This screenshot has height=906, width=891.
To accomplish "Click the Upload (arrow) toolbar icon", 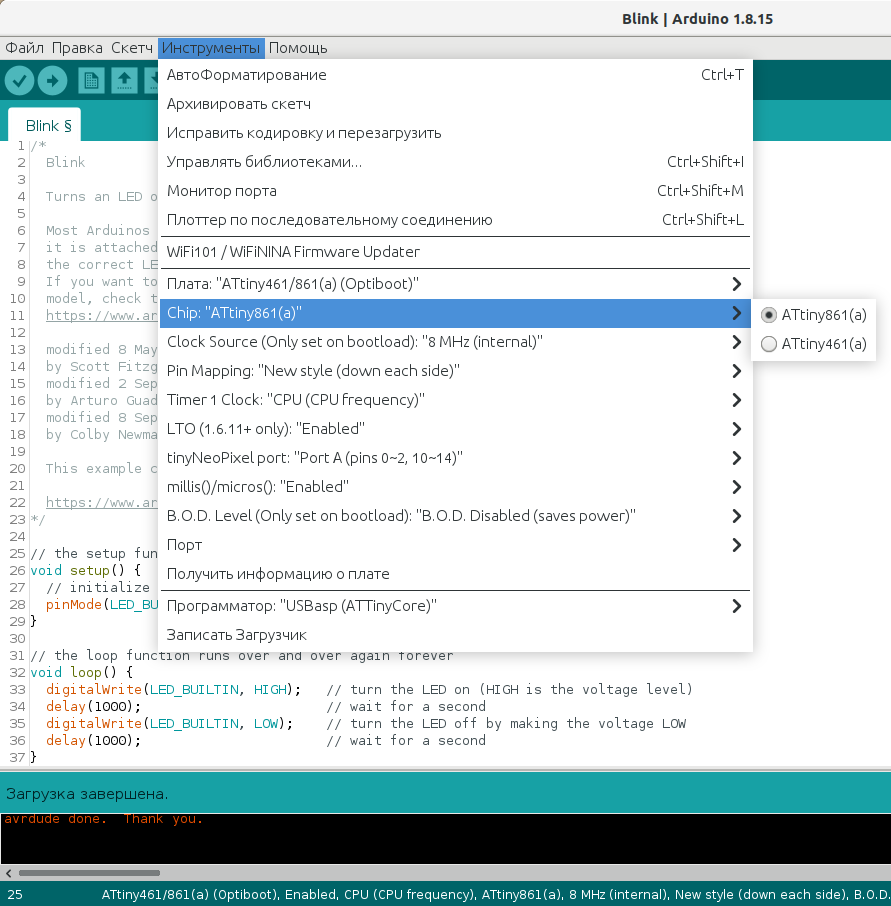I will pyautogui.click(x=53, y=80).
